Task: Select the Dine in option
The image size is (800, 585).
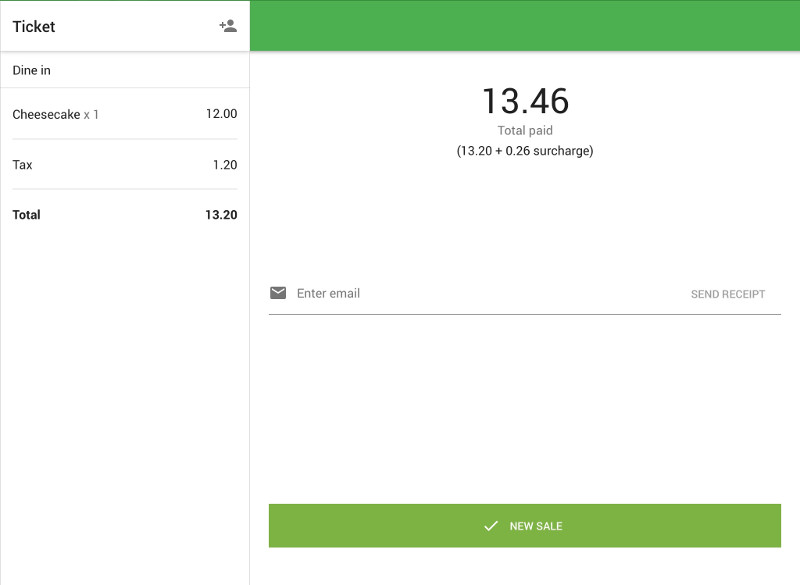Action: tap(32, 69)
